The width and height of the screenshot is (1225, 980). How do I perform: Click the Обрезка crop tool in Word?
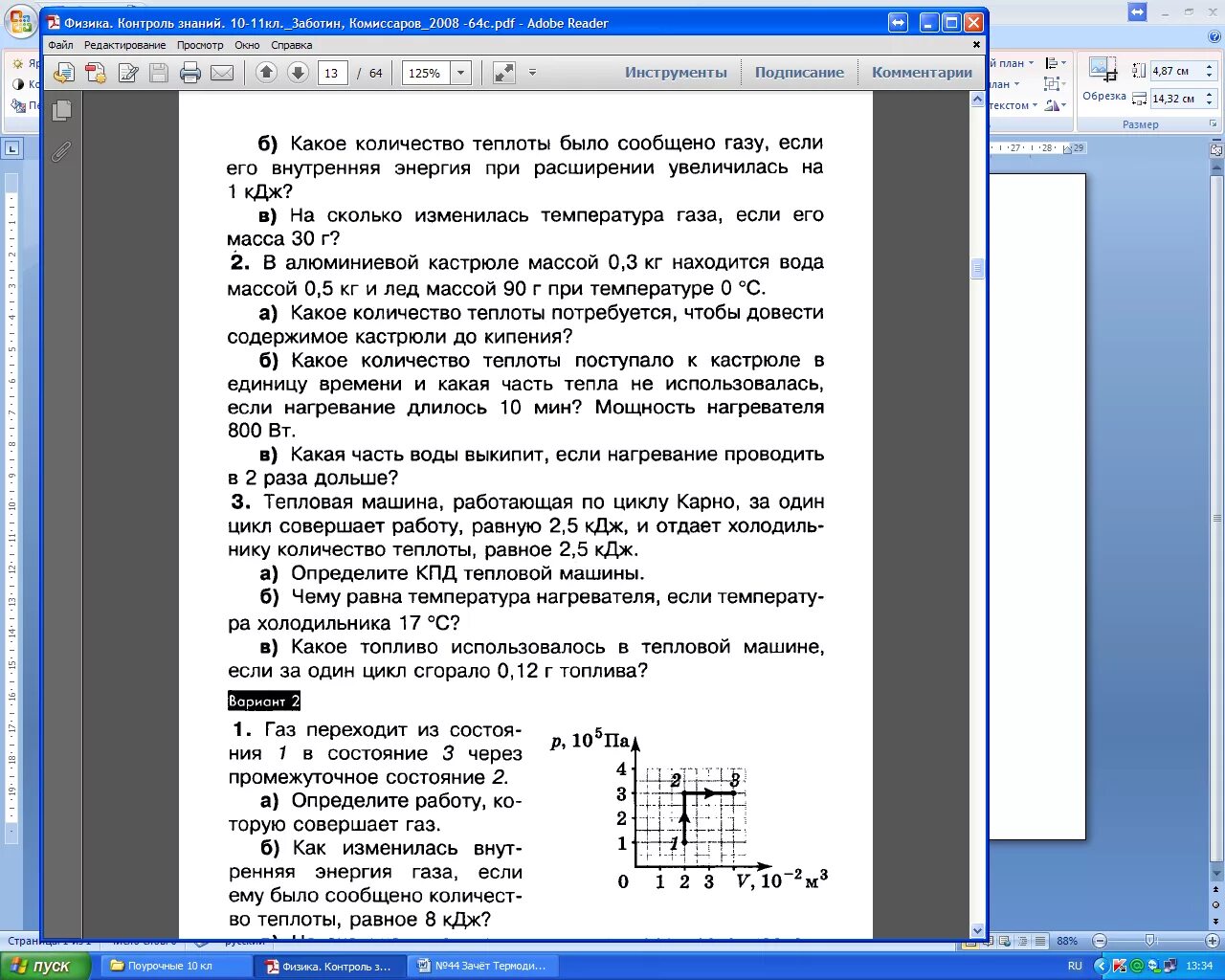point(1103,78)
